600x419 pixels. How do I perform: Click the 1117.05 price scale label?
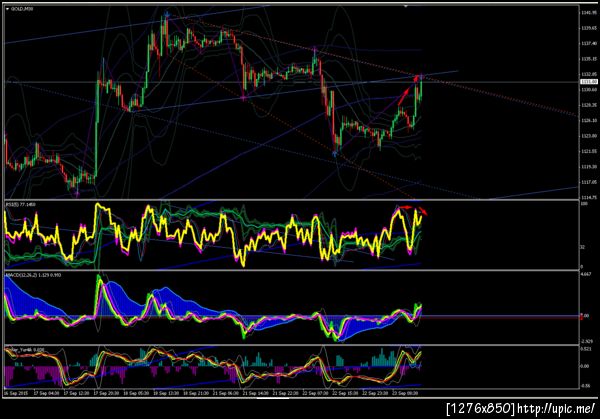coord(589,183)
